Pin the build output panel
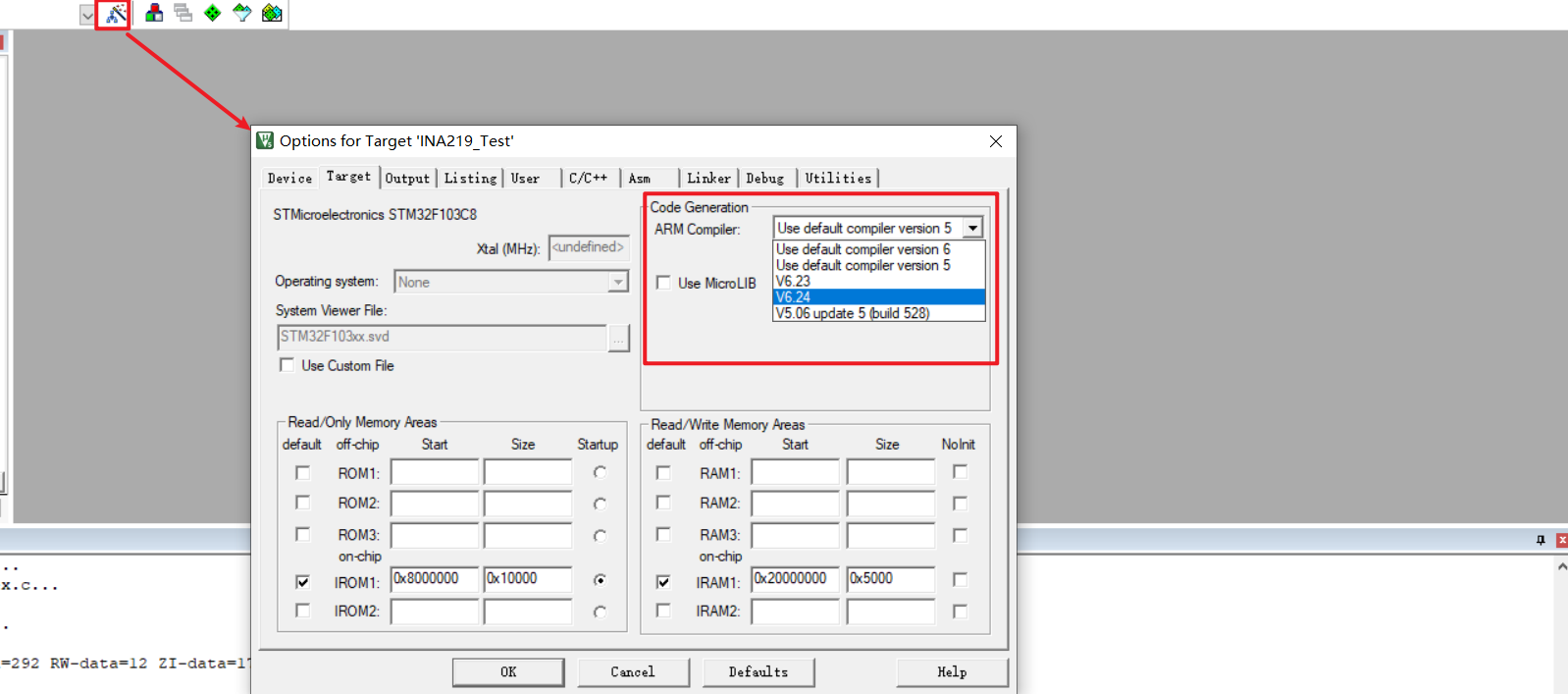The height and width of the screenshot is (694, 1568). 1541,540
